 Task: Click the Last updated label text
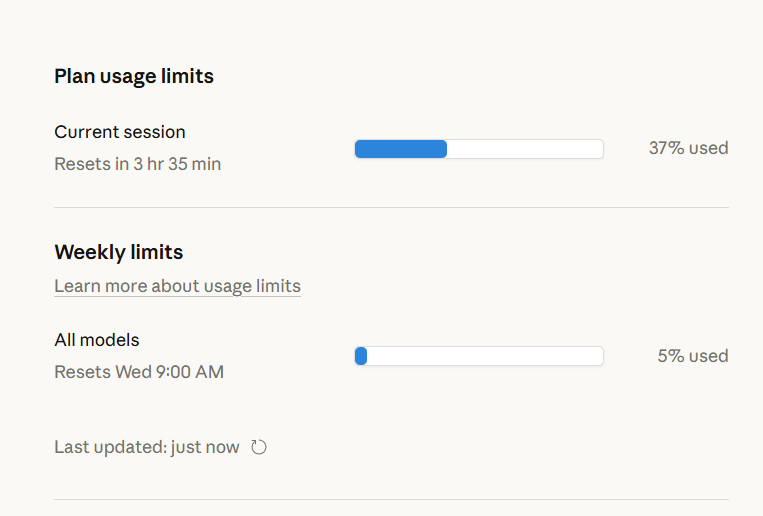click(x=110, y=447)
